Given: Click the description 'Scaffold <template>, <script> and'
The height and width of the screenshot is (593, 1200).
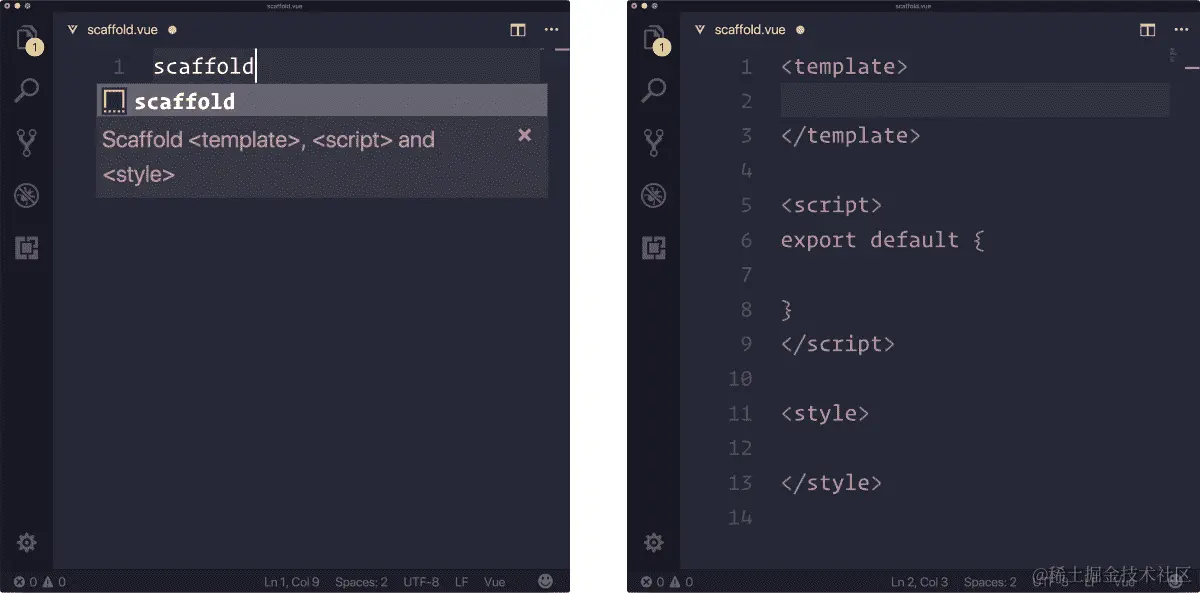Looking at the screenshot, I should [268, 140].
